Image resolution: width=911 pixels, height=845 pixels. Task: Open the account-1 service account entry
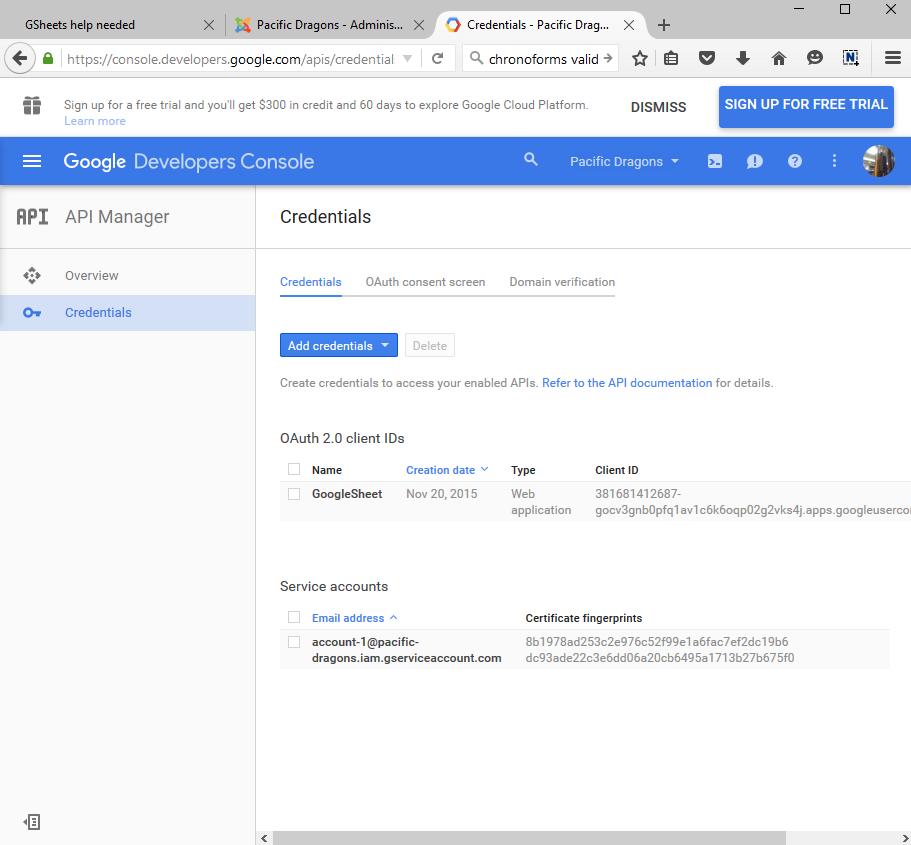pyautogui.click(x=406, y=650)
